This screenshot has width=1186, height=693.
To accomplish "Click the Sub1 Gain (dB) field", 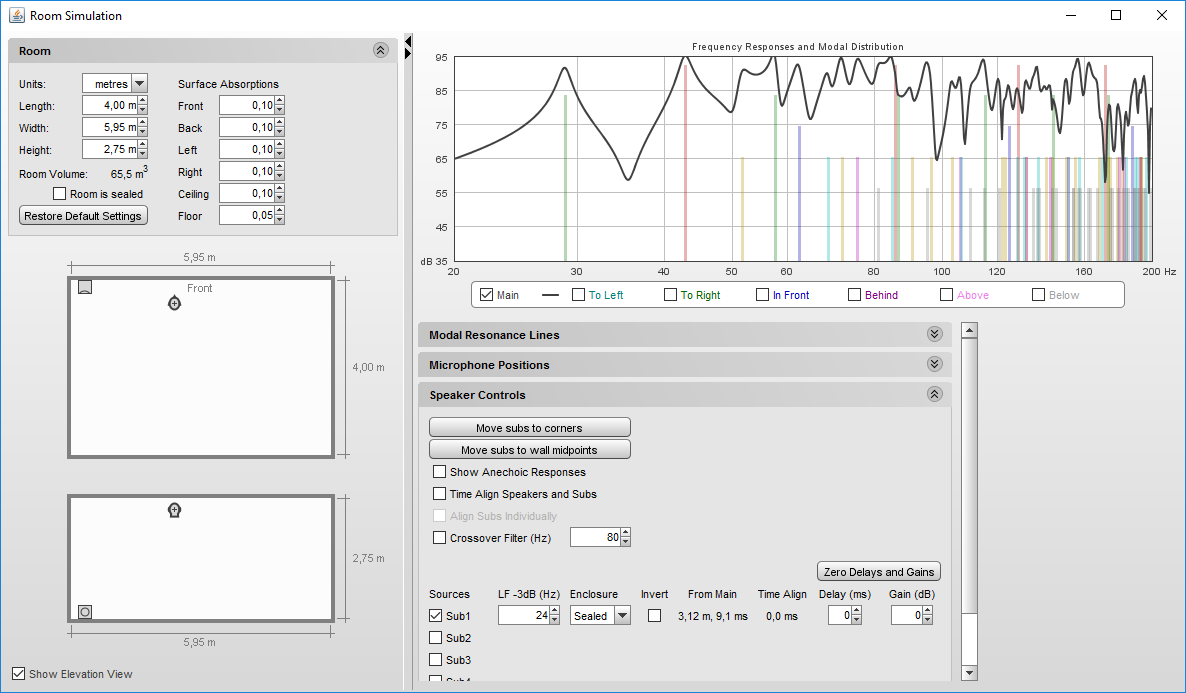I will (x=907, y=615).
